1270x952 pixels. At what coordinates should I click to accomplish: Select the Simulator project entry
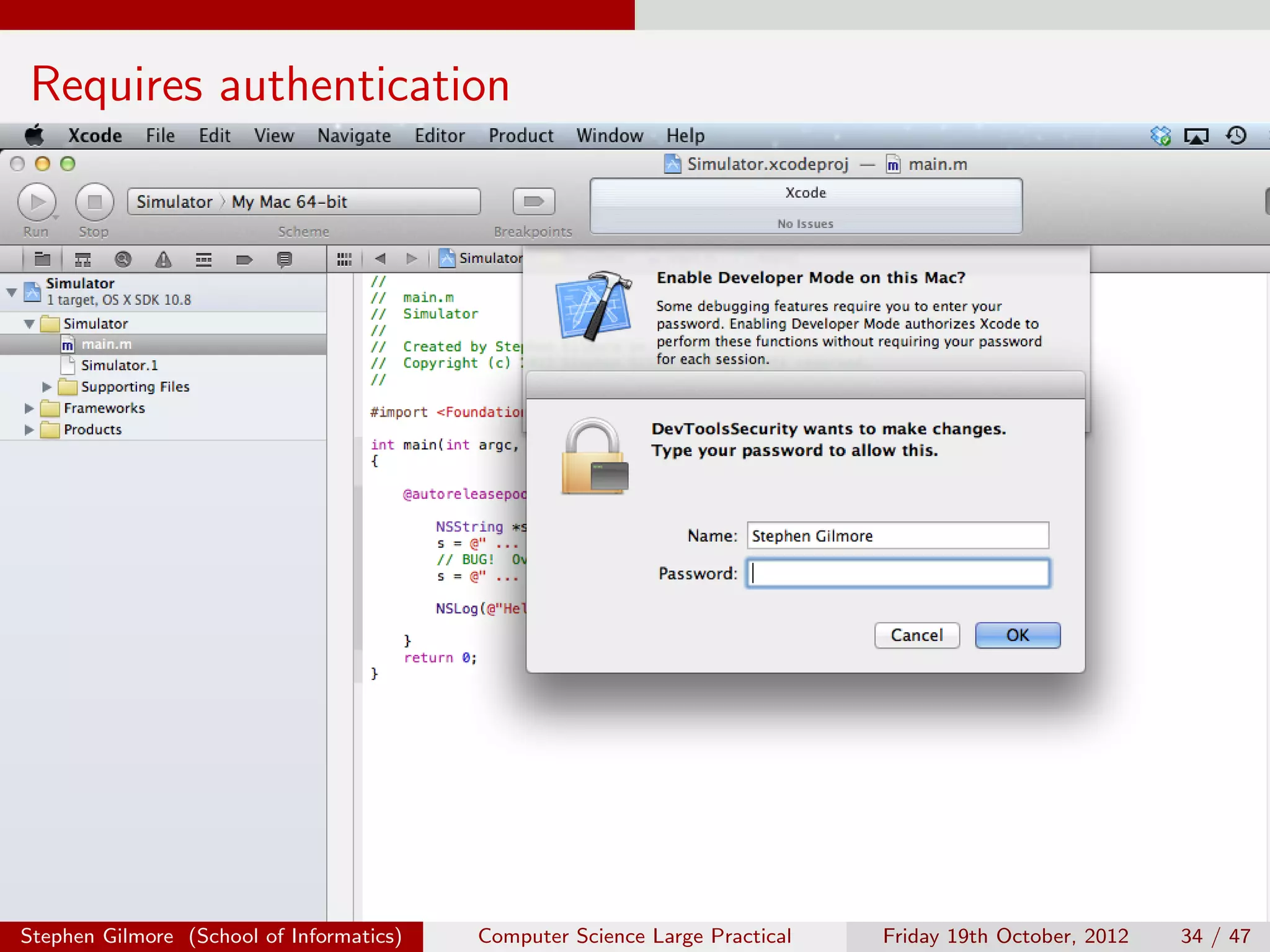coord(163,291)
